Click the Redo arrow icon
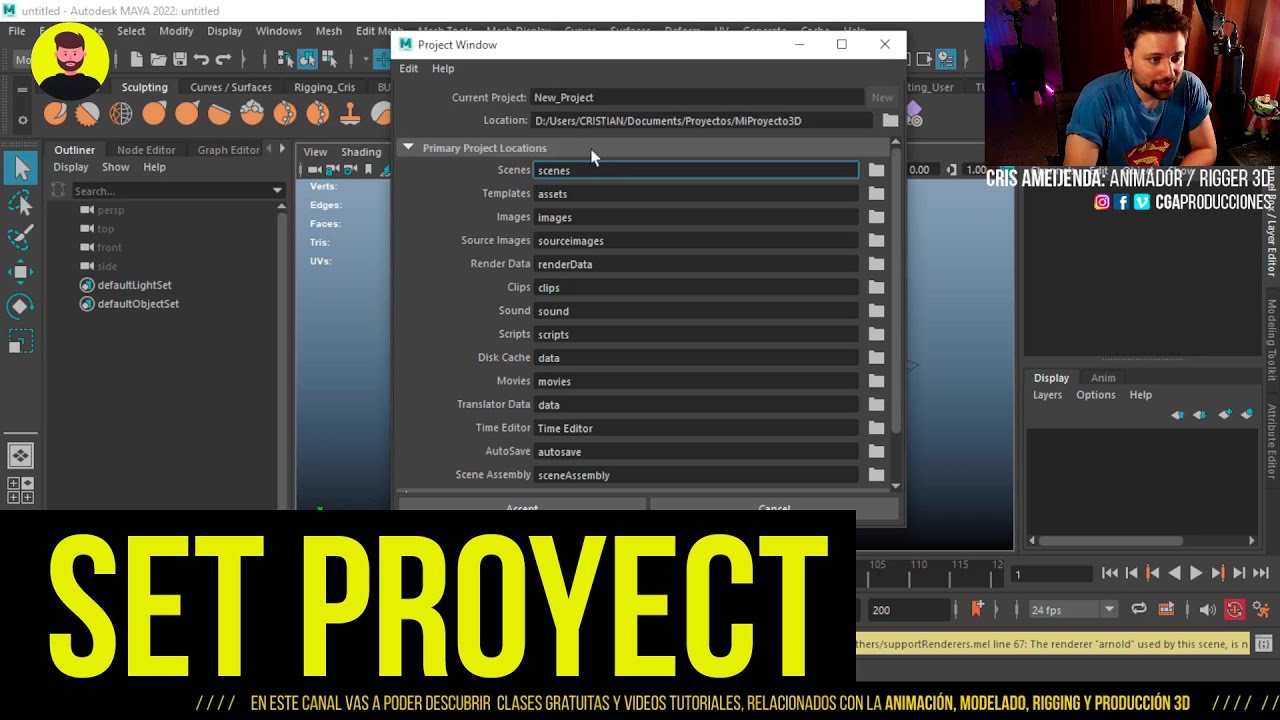This screenshot has height=720, width=1280. [x=224, y=59]
